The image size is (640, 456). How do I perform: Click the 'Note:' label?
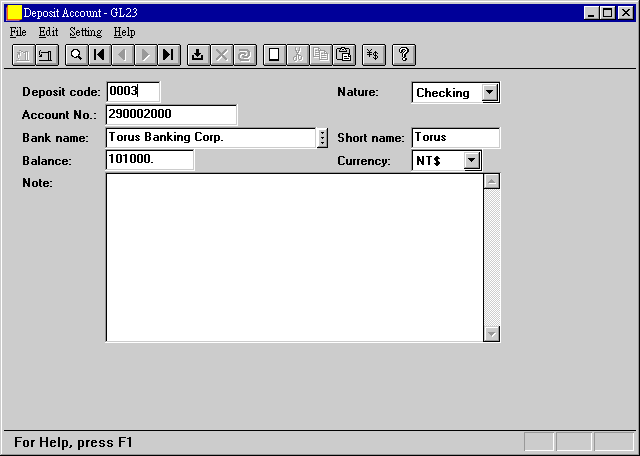38,182
